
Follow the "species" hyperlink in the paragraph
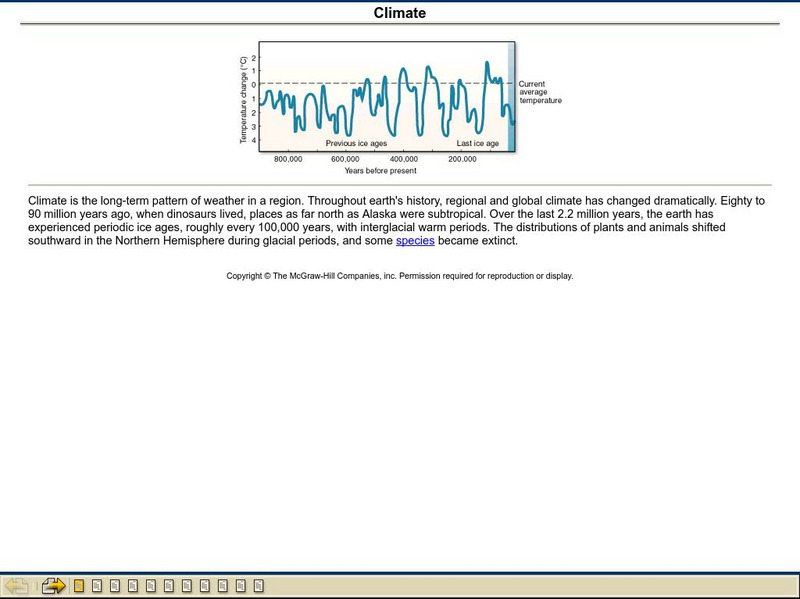point(415,240)
